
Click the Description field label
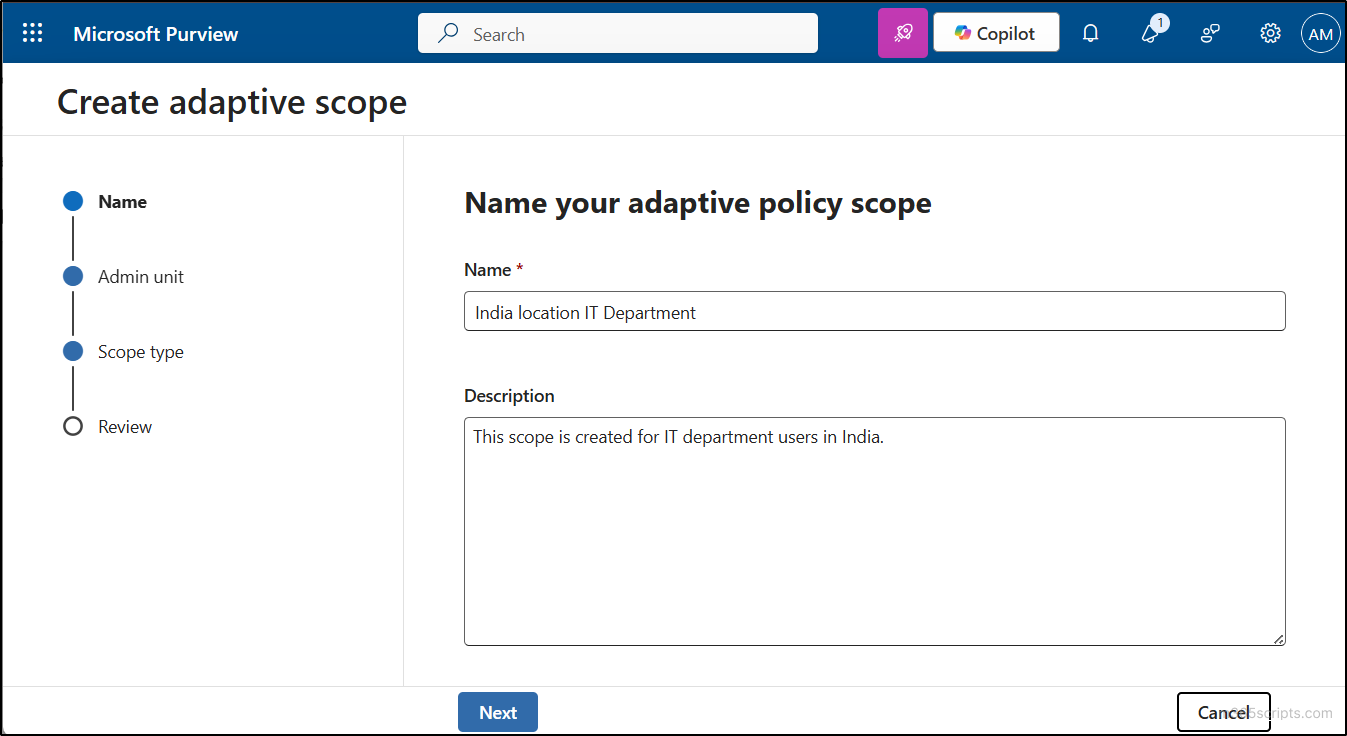coord(509,396)
